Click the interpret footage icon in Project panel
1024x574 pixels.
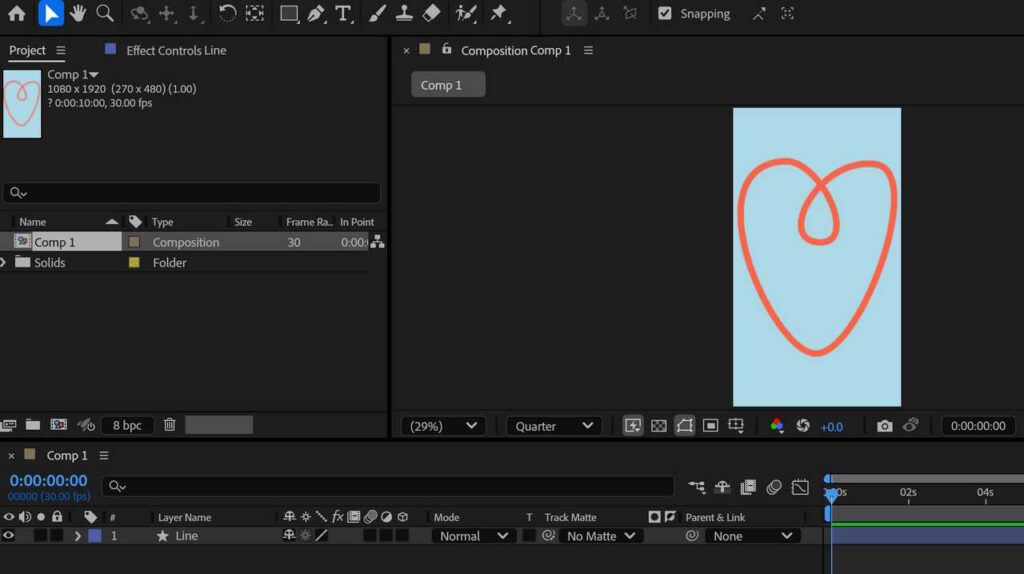pos(8,424)
